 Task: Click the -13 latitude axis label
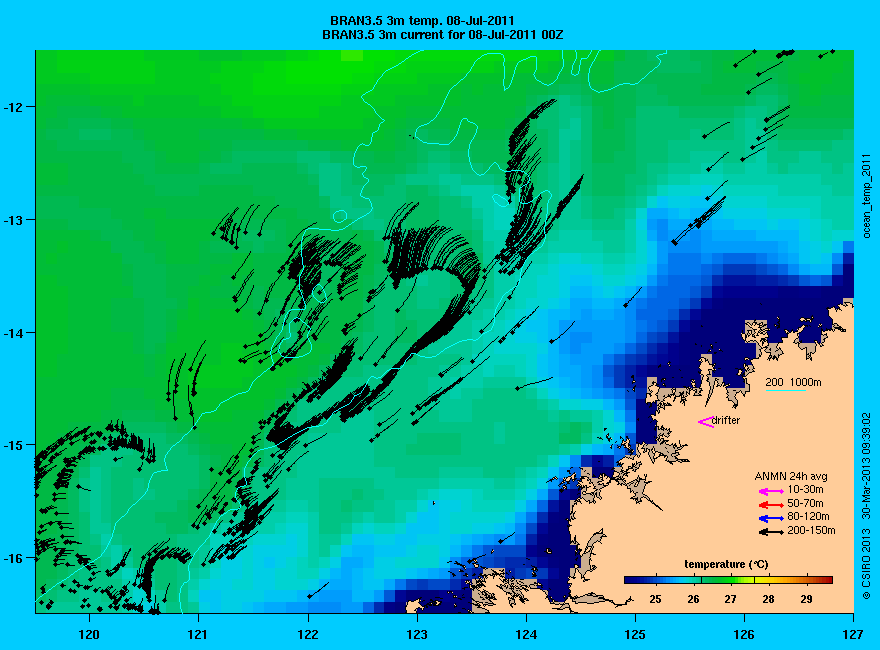coord(12,219)
